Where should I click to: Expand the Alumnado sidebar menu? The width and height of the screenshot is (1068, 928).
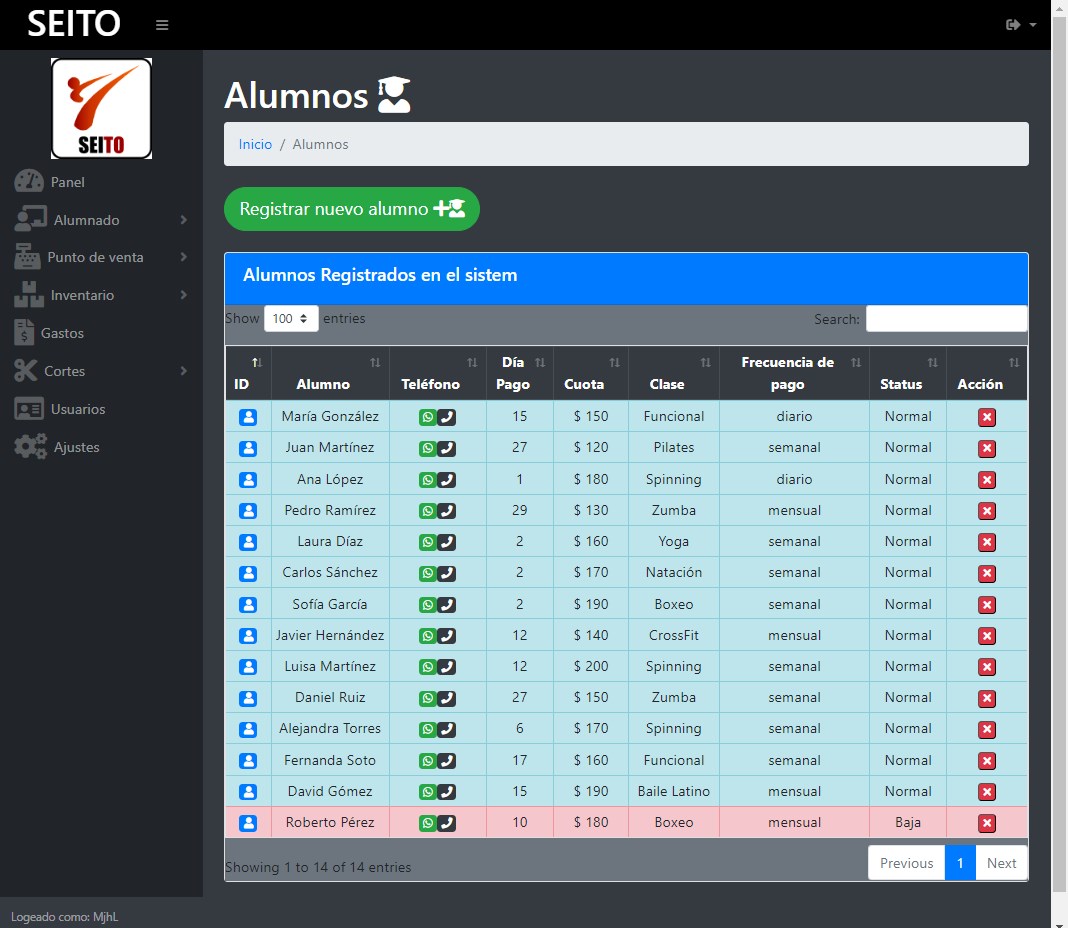[x=100, y=220]
